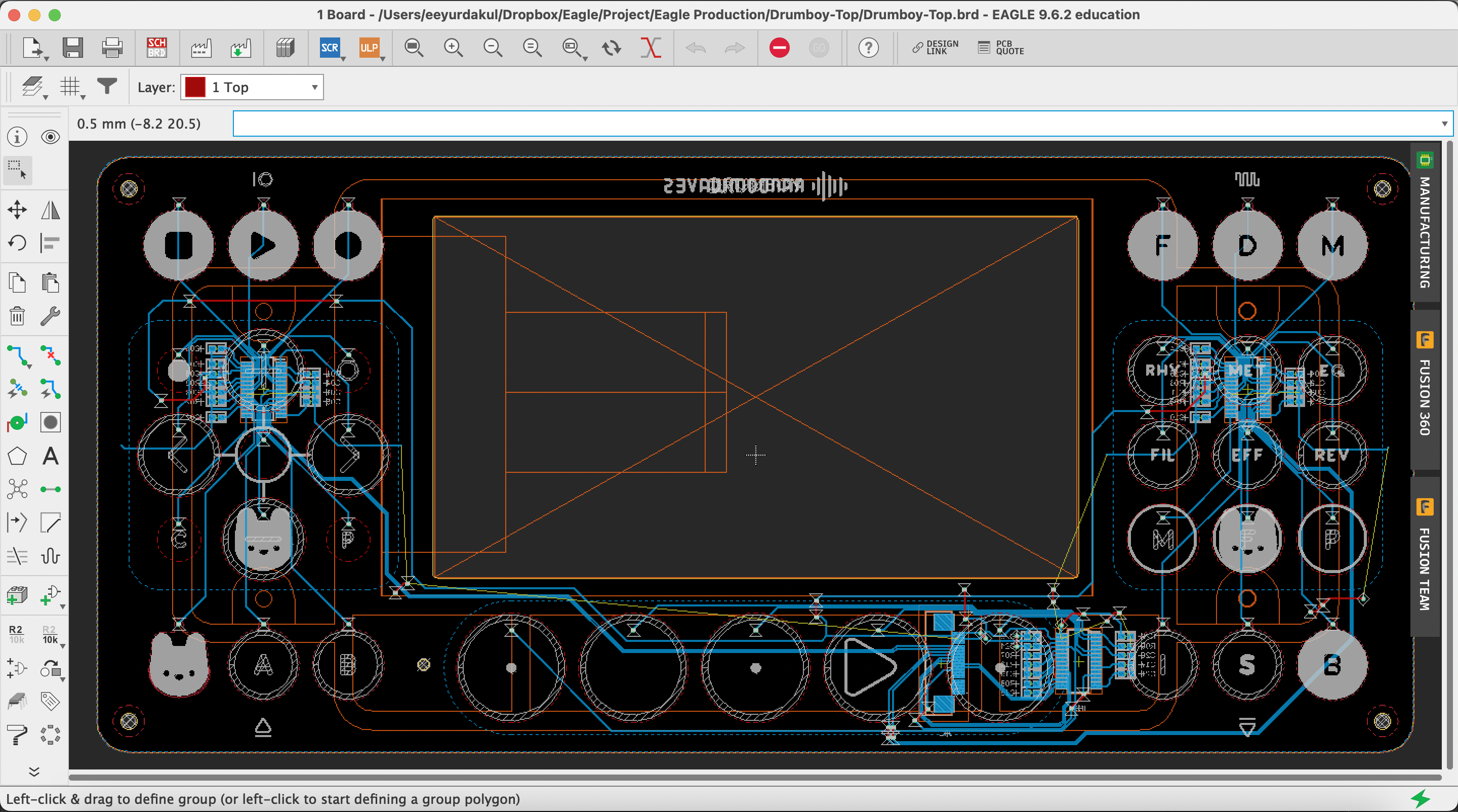Select the Ripup tool with red X

(51, 356)
